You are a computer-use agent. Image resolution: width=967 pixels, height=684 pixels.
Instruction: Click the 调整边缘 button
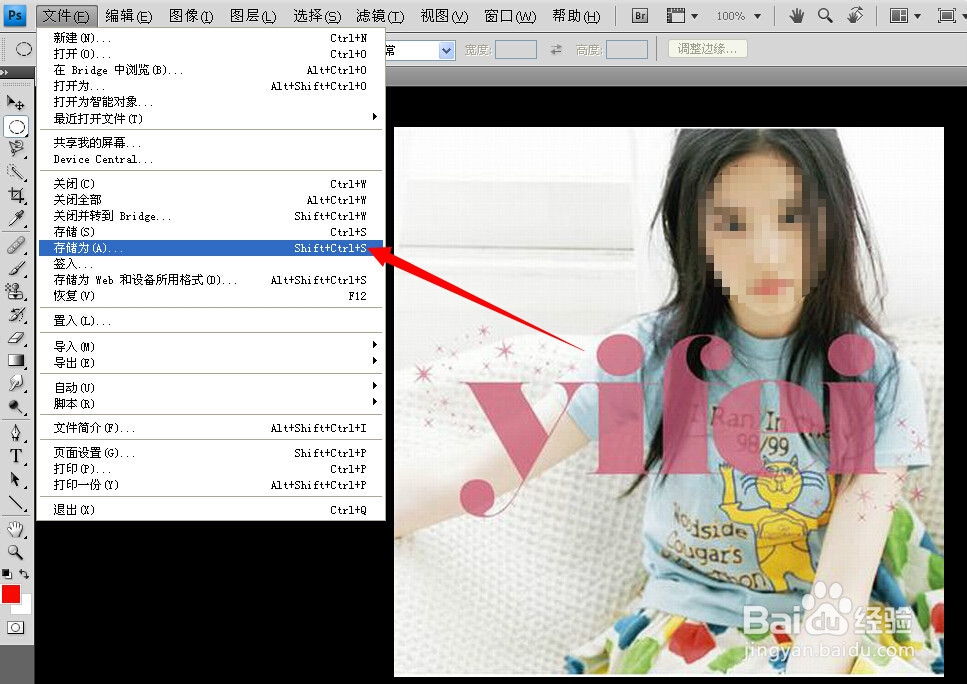(x=707, y=49)
